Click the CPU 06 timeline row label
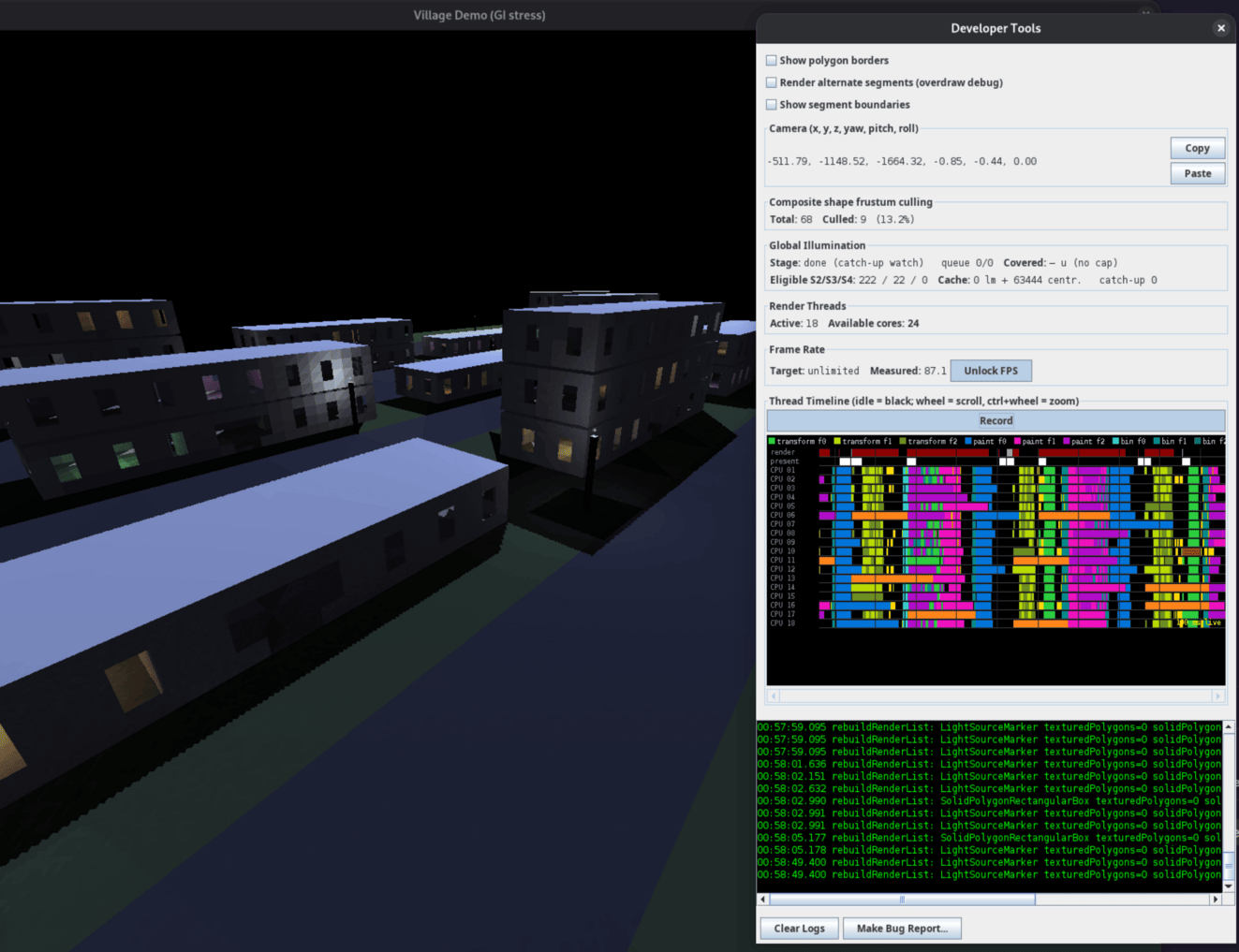 tap(783, 515)
